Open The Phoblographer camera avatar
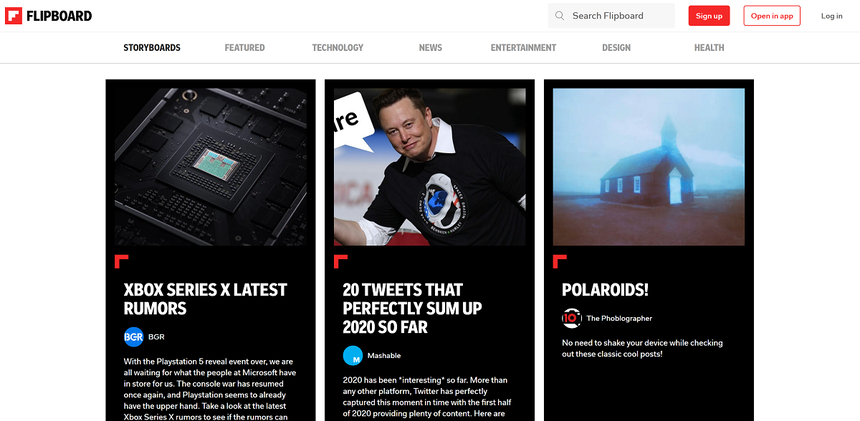Image resolution: width=860 pixels, height=421 pixels. click(x=572, y=318)
